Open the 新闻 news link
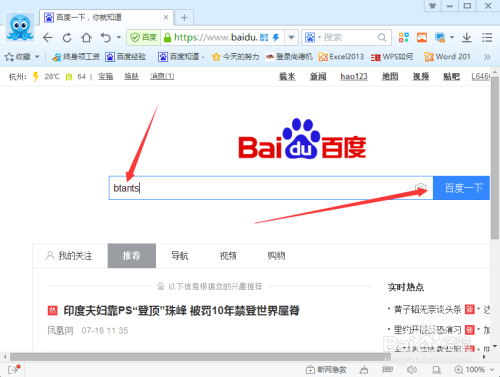This screenshot has height=377, width=500. point(318,76)
